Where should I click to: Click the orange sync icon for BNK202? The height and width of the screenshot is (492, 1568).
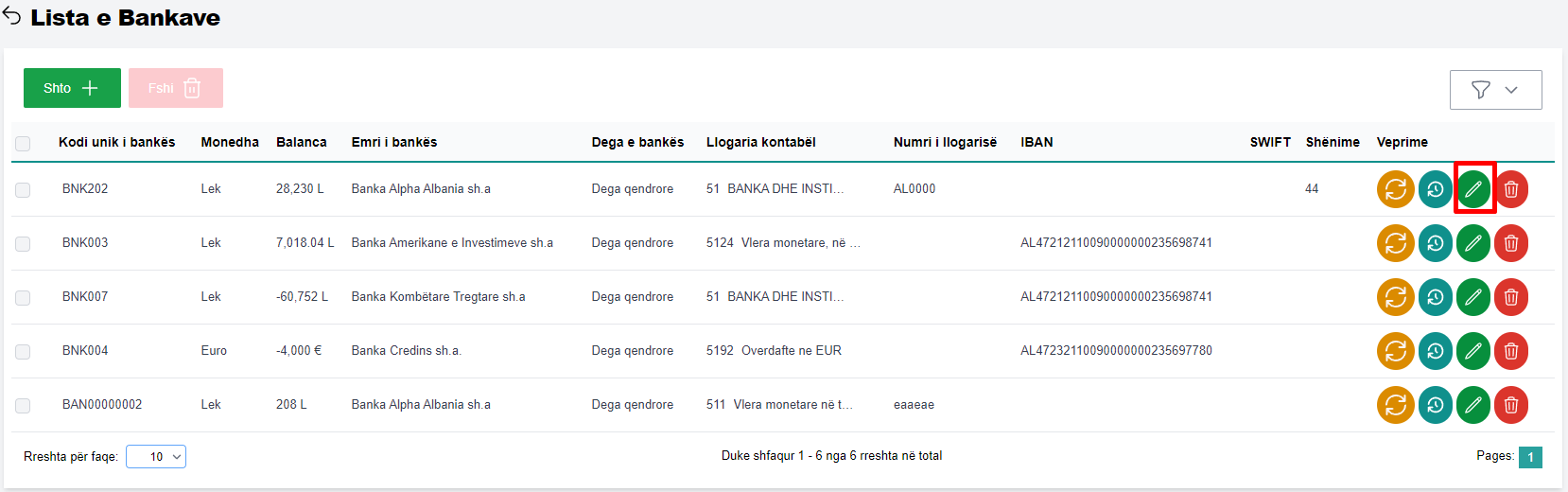1395,189
